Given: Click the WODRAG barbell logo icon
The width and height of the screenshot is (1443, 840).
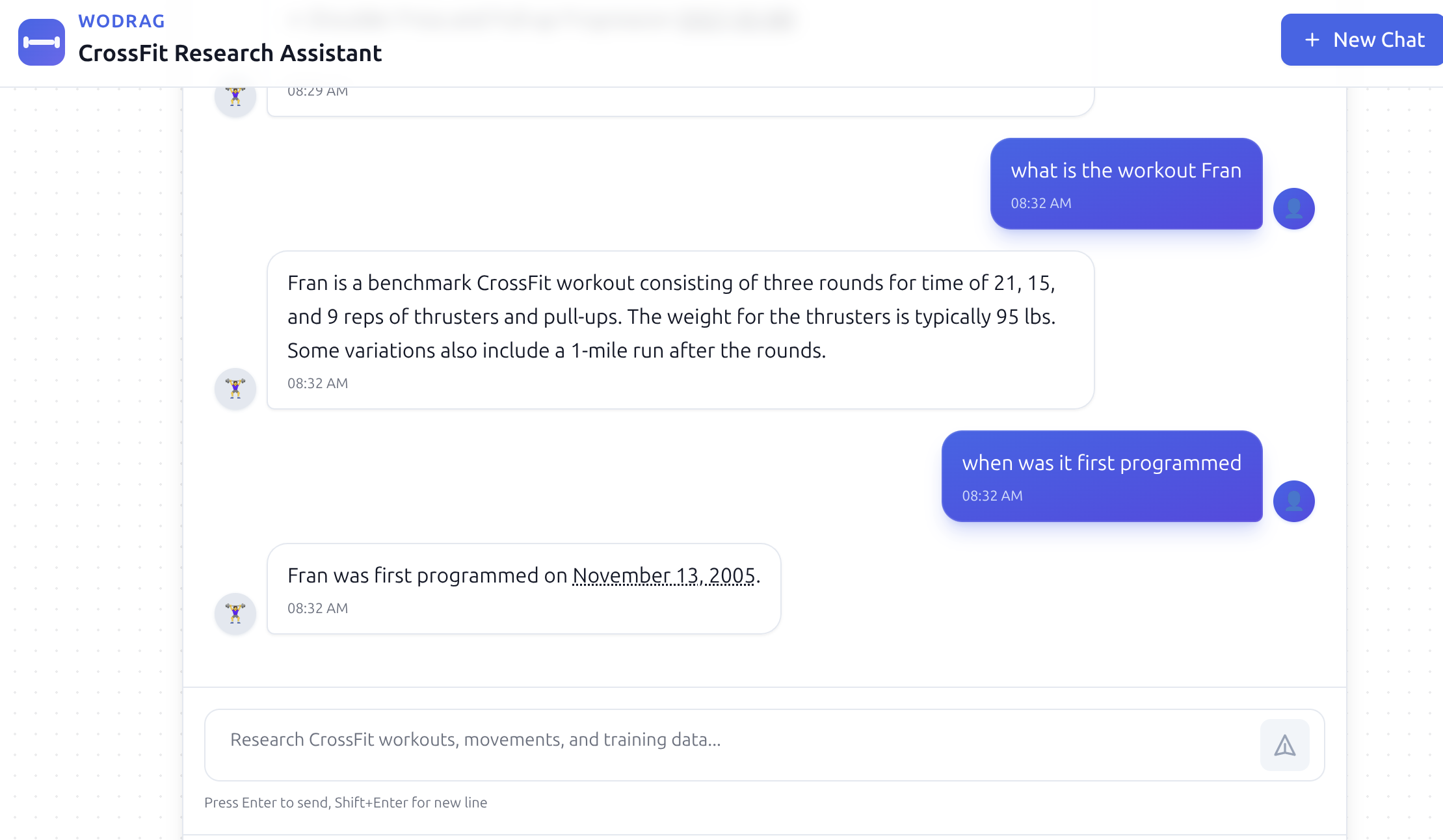Looking at the screenshot, I should (x=42, y=42).
